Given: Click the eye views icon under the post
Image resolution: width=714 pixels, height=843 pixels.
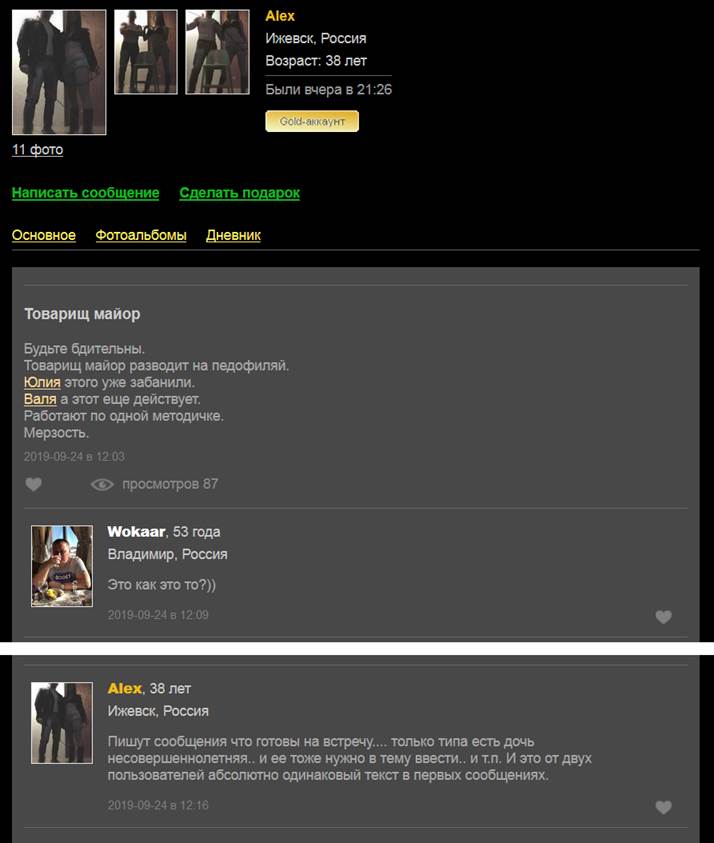Looking at the screenshot, I should pyautogui.click(x=102, y=484).
